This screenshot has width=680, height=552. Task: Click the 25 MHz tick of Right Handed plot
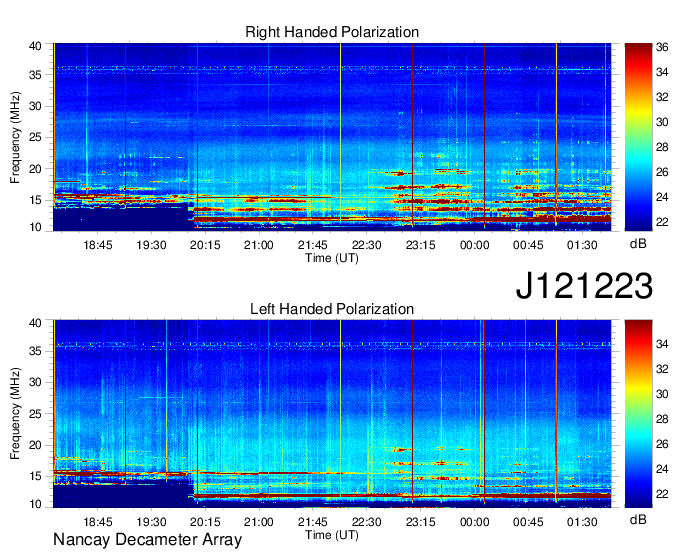[35, 137]
